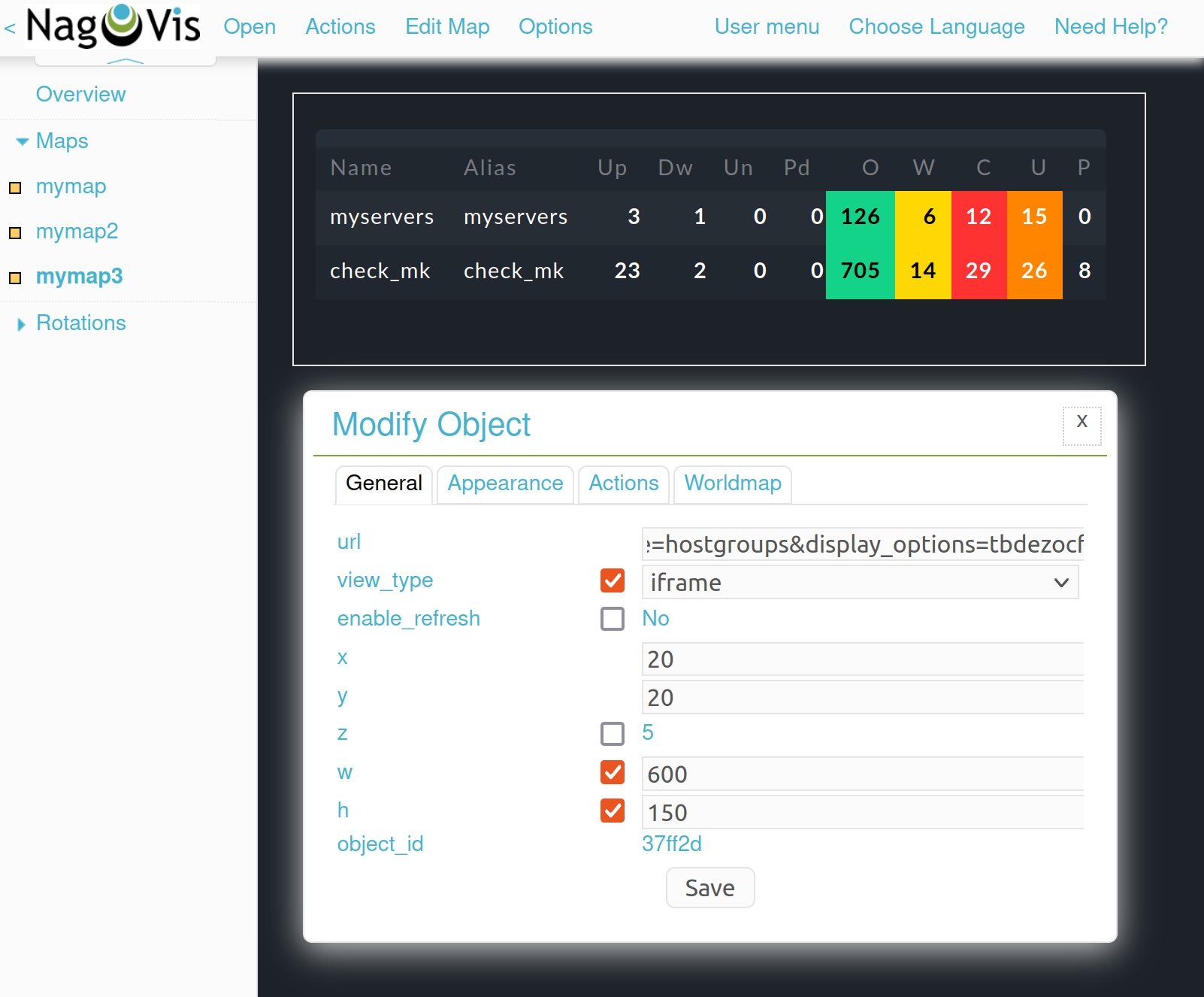The width and height of the screenshot is (1204, 997).
Task: Go to the Overview link
Action: click(81, 95)
